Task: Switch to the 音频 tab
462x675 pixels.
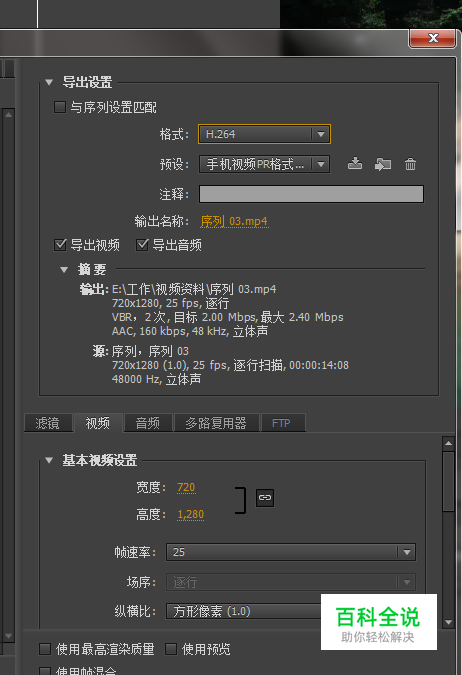Action: point(148,423)
